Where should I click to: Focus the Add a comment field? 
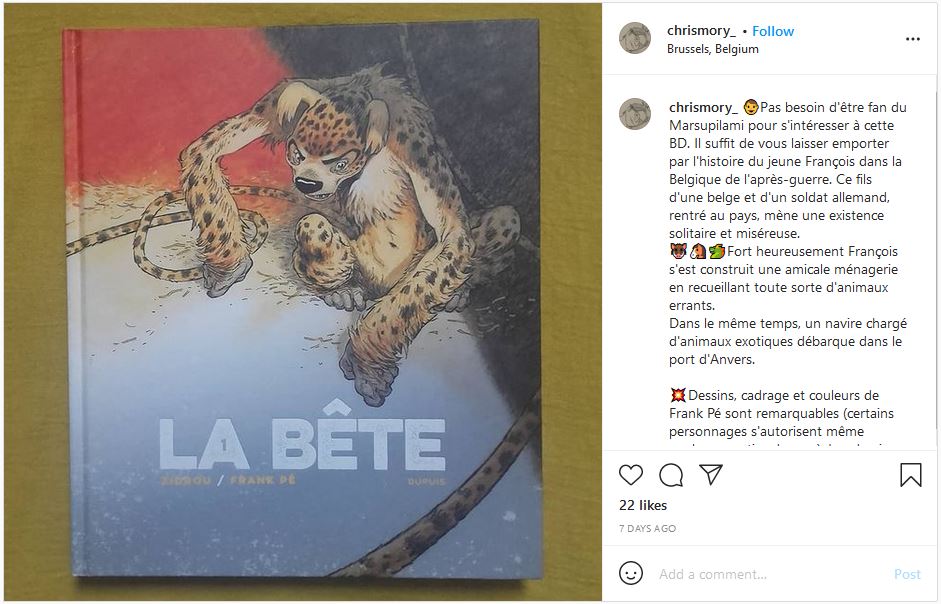coord(769,575)
